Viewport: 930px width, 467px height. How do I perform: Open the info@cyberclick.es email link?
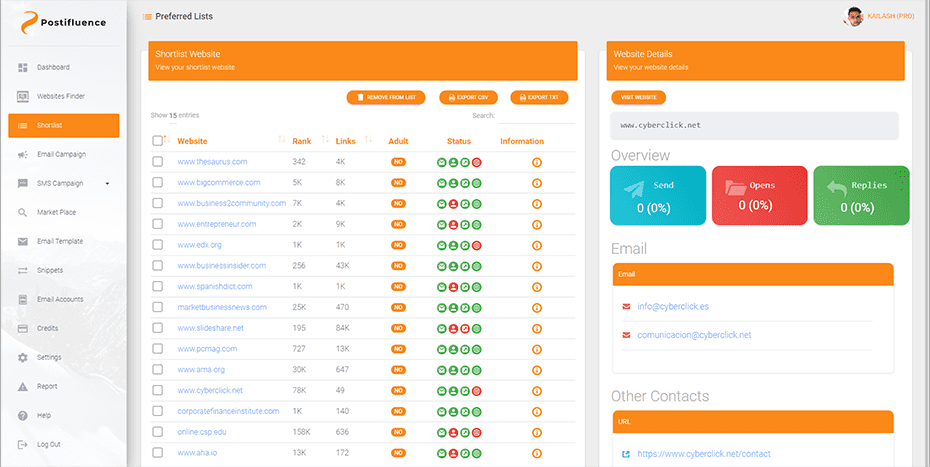[672, 306]
